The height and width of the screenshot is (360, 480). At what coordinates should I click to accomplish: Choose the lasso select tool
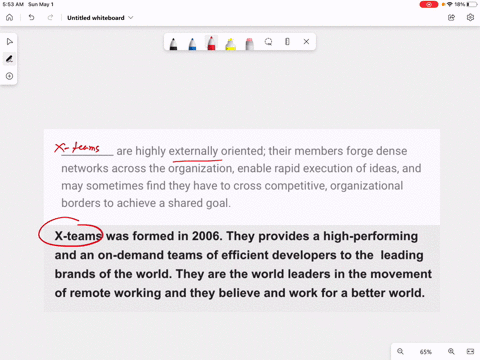tap(268, 42)
